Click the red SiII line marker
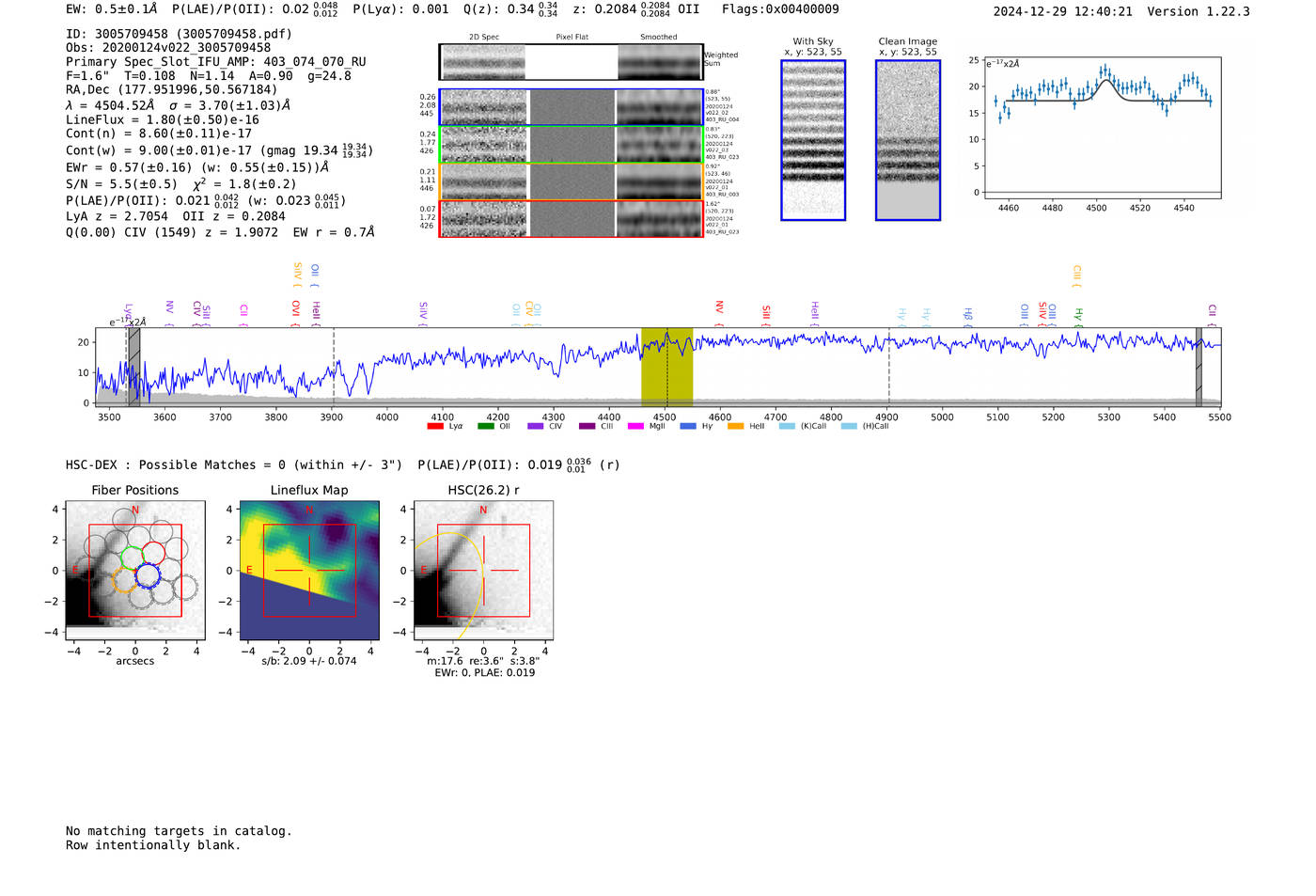 pos(766,315)
